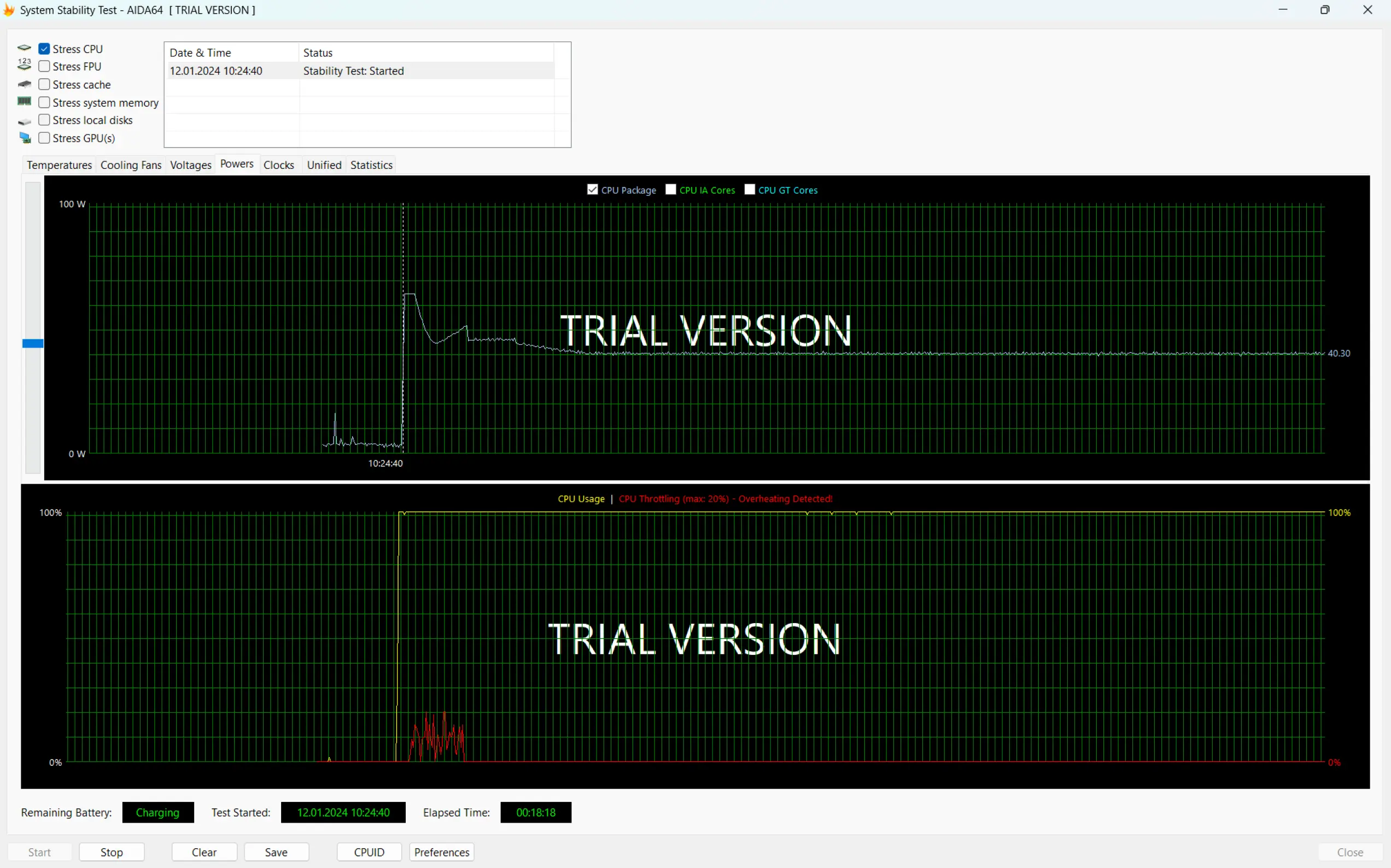Select the Stability Test: Started log row
Image resolution: width=1391 pixels, height=868 pixels.
pyautogui.click(x=353, y=71)
